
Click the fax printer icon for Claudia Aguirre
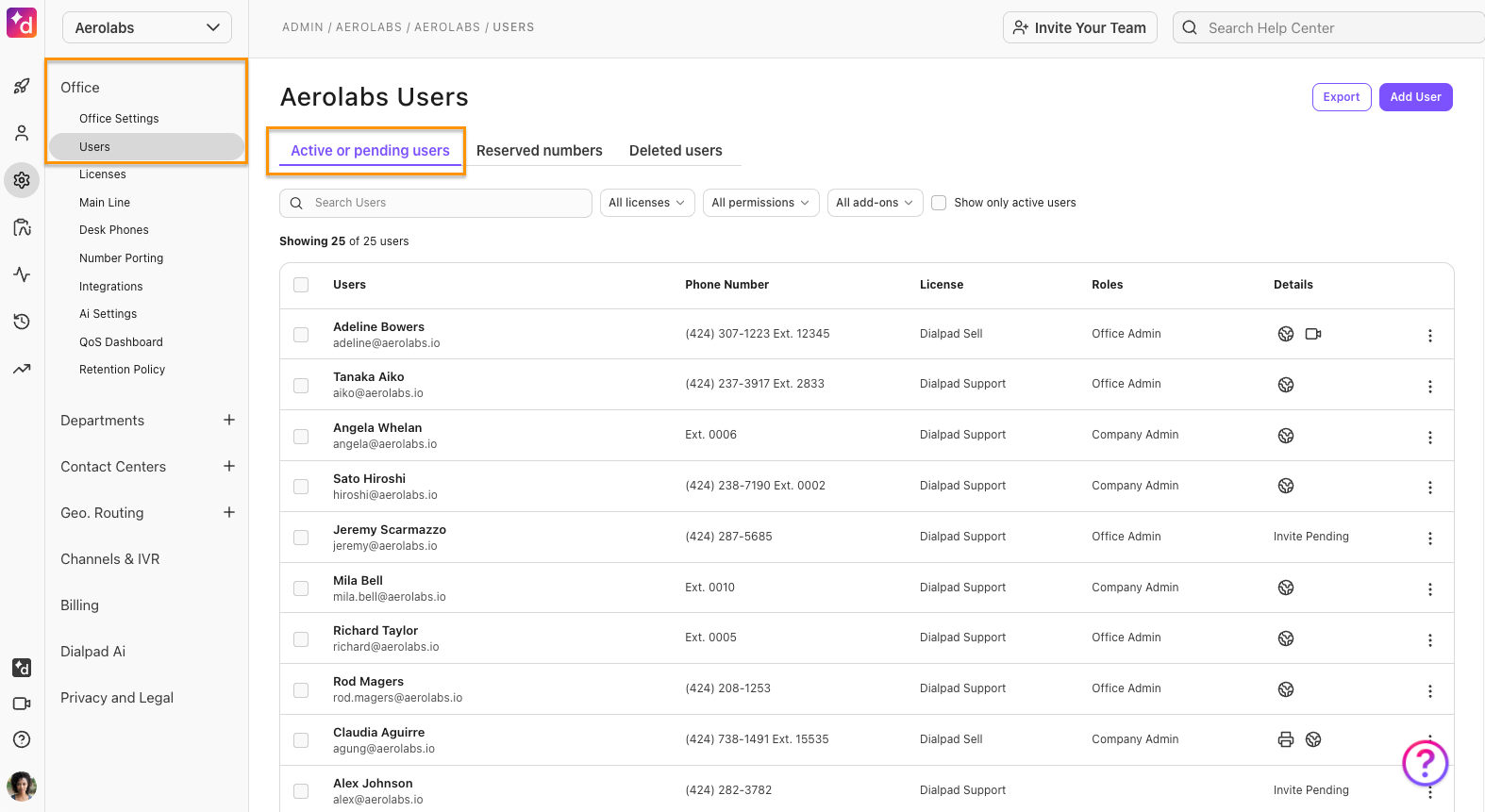(1286, 739)
